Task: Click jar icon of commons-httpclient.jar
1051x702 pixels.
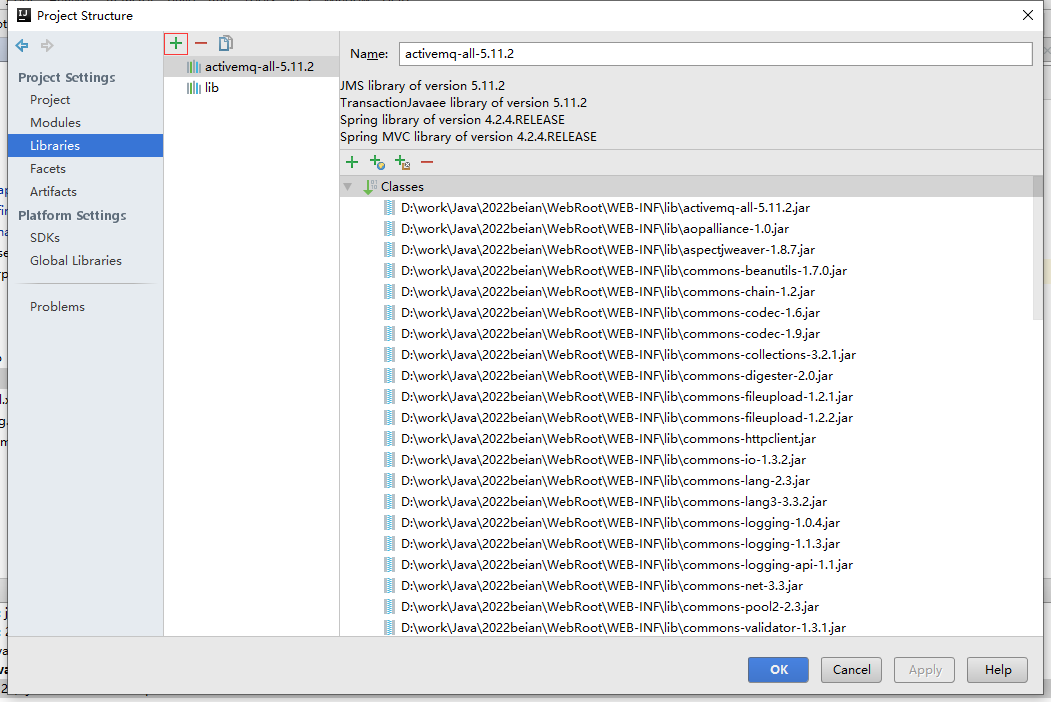Action: tap(389, 439)
